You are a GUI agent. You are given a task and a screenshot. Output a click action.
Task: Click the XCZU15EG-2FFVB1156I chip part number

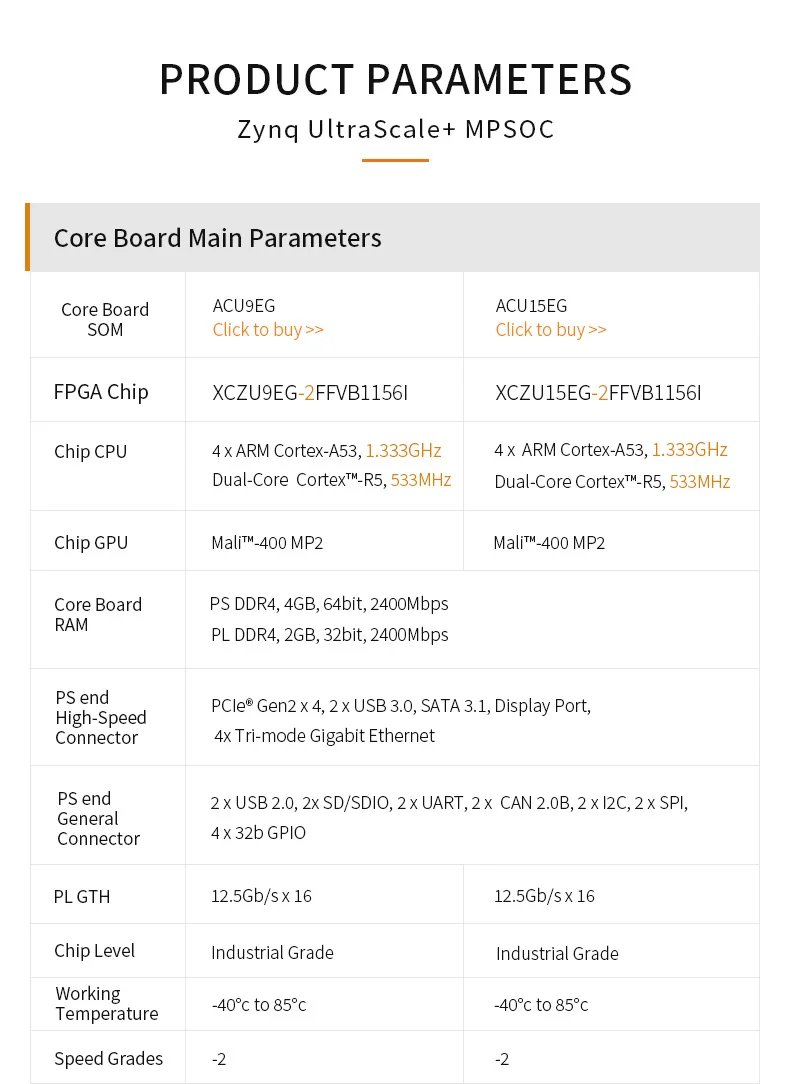(598, 393)
